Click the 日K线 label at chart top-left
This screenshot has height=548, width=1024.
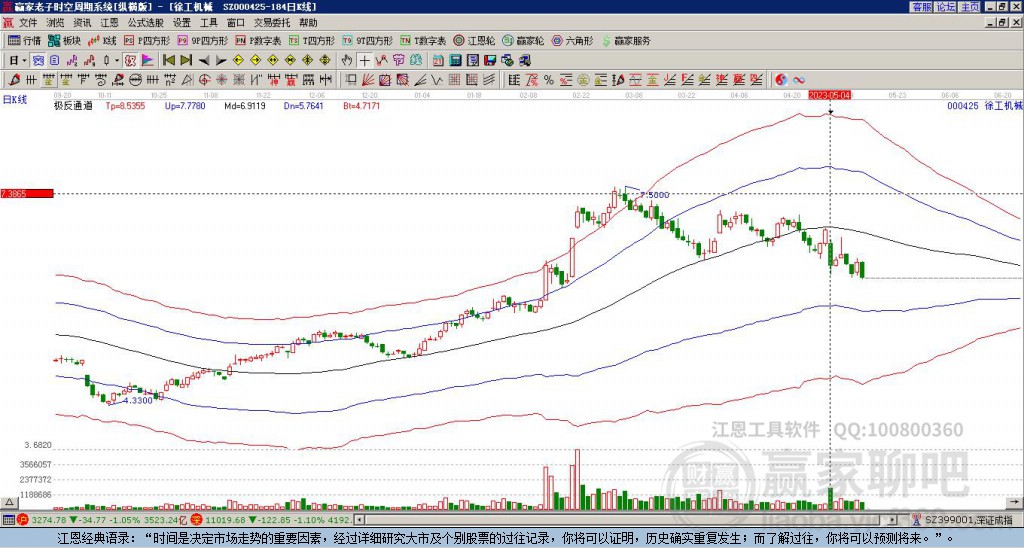click(x=14, y=100)
